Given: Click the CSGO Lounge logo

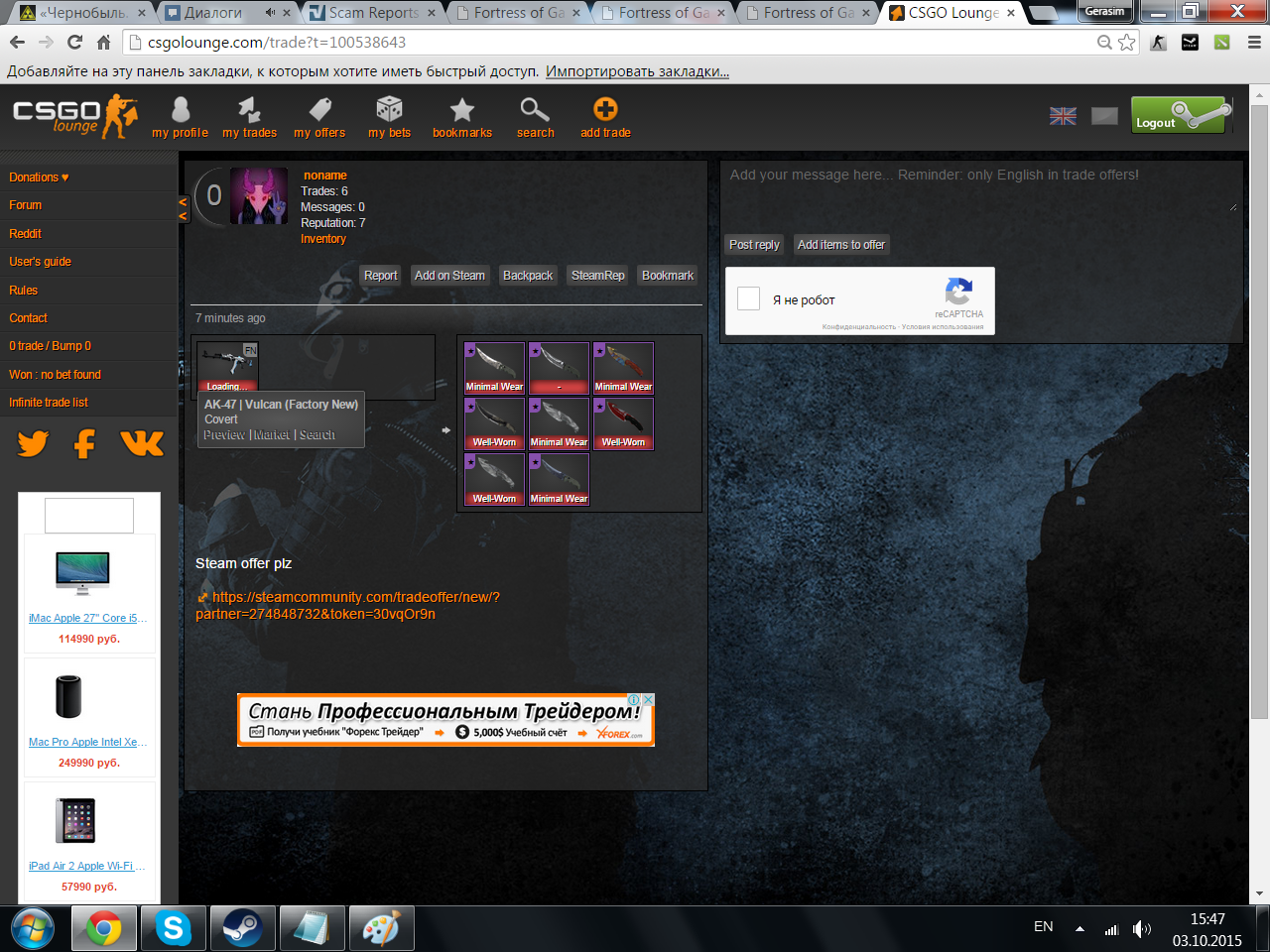Looking at the screenshot, I should [74, 116].
